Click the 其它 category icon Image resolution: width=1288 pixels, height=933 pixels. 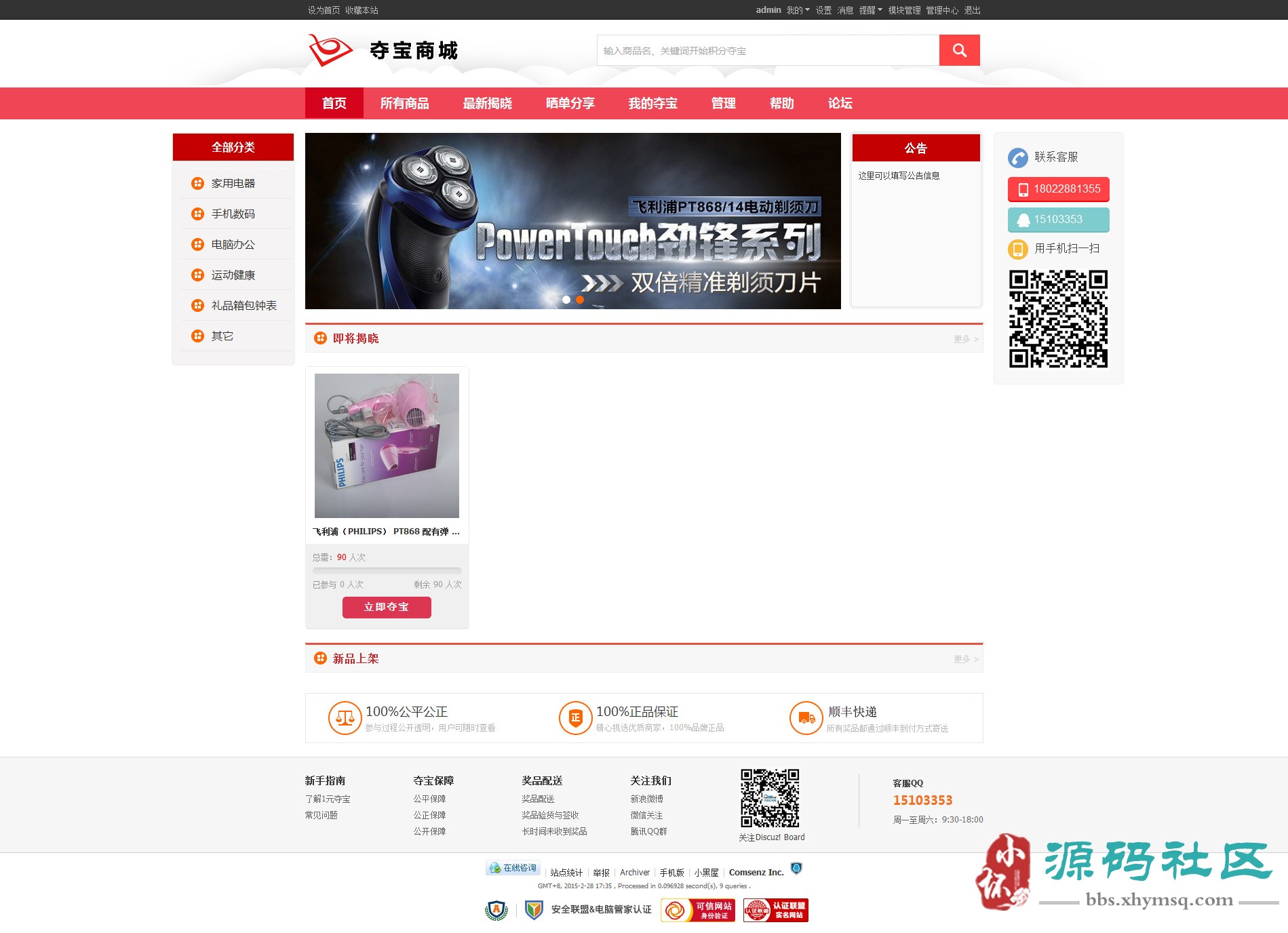[197, 336]
